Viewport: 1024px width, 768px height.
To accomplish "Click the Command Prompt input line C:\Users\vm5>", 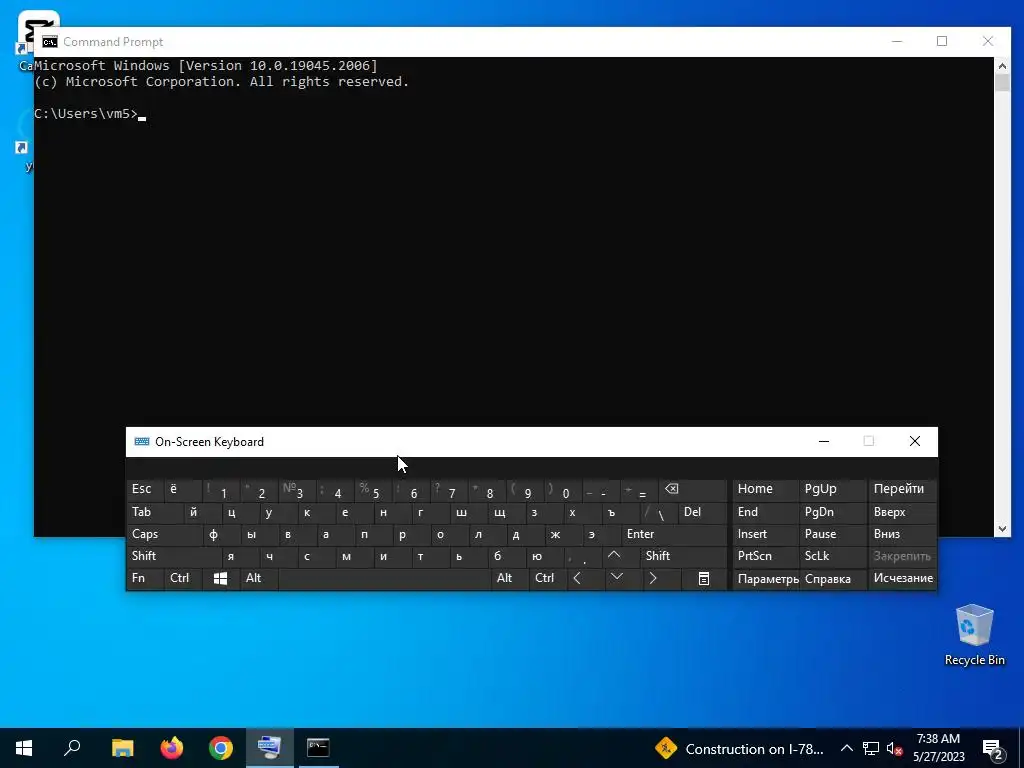I will pyautogui.click(x=86, y=114).
